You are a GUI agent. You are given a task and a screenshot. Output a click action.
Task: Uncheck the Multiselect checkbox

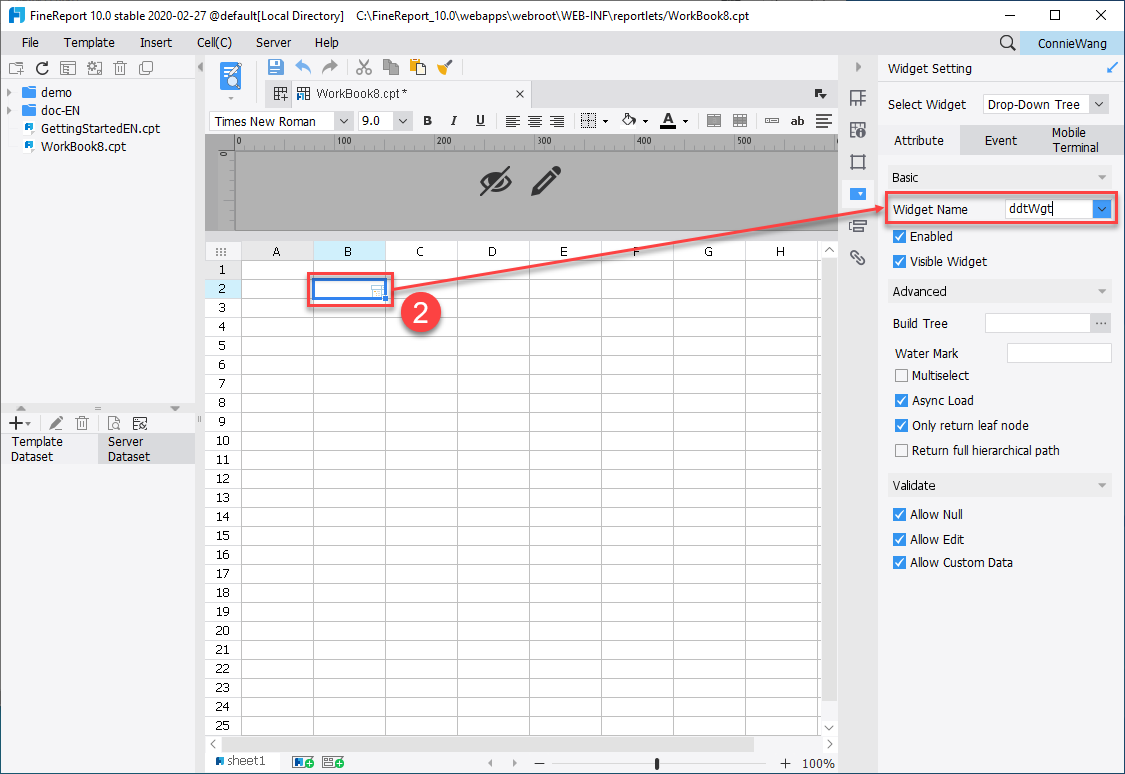[899, 375]
